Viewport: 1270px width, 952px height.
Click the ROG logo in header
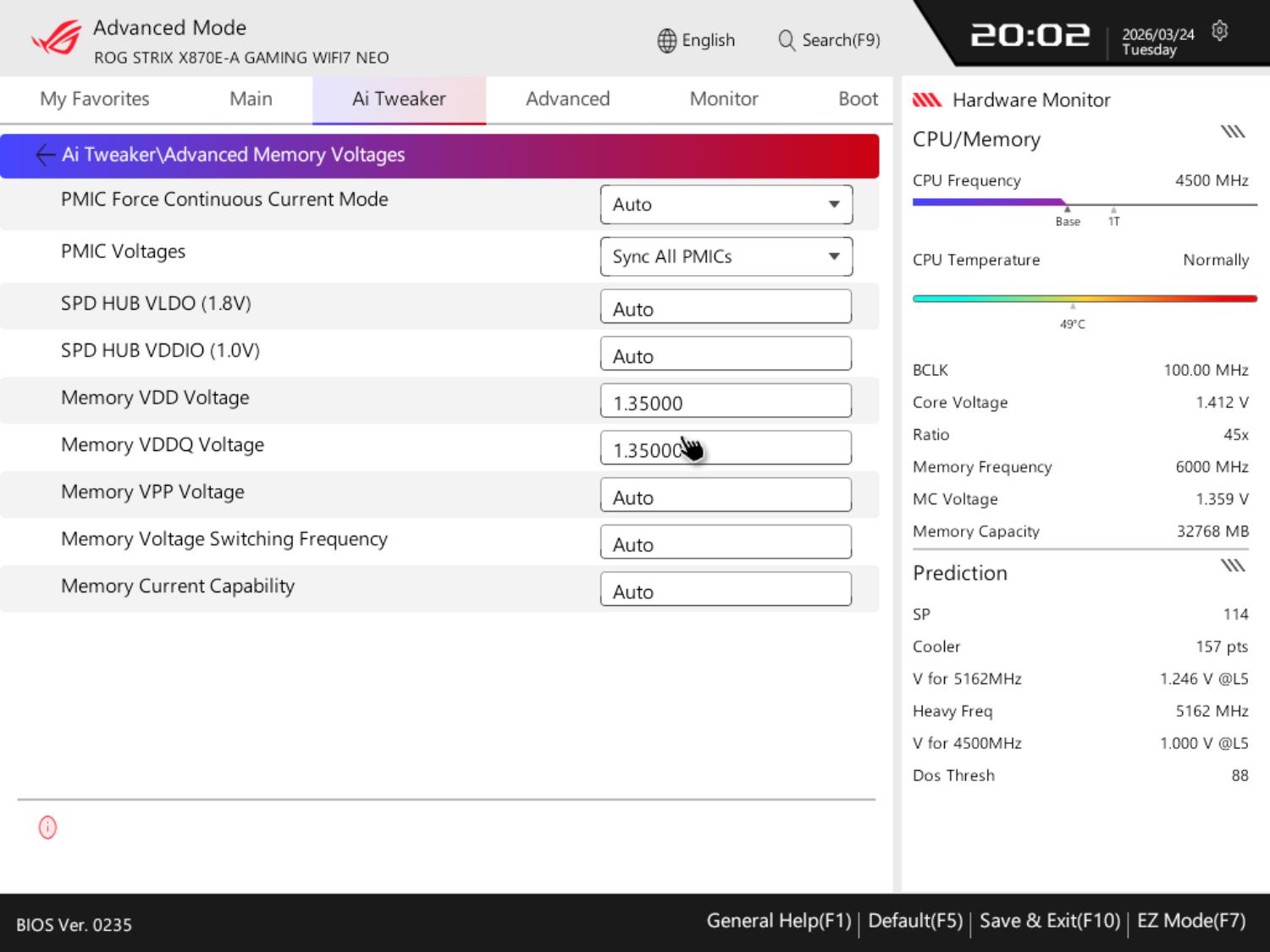point(56,38)
